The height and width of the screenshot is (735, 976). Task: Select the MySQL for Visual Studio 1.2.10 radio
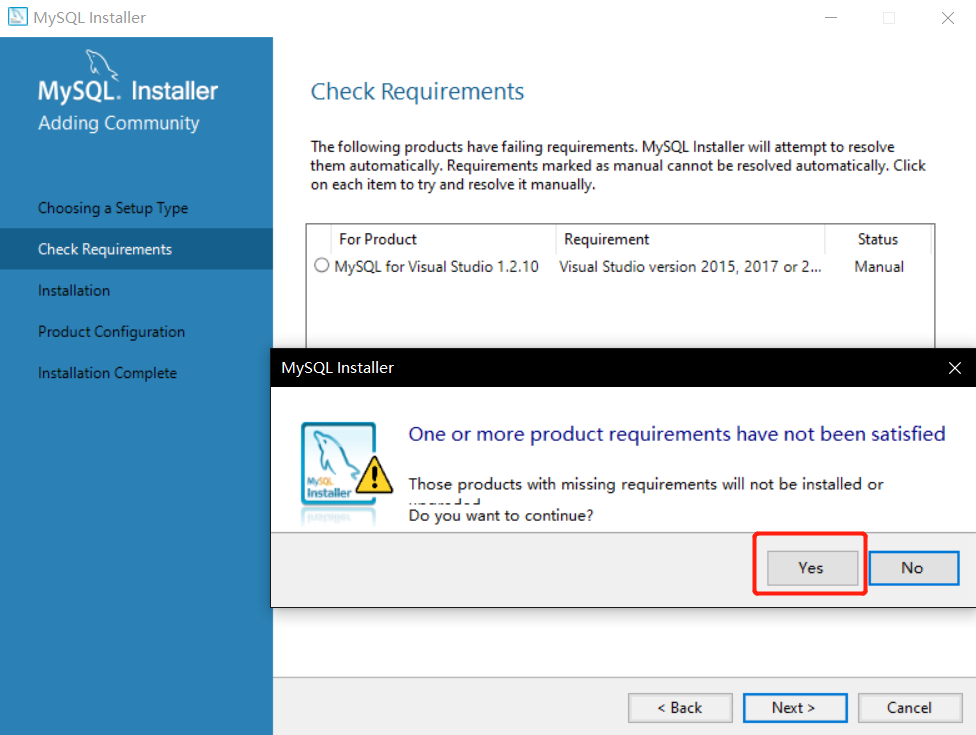point(321,265)
